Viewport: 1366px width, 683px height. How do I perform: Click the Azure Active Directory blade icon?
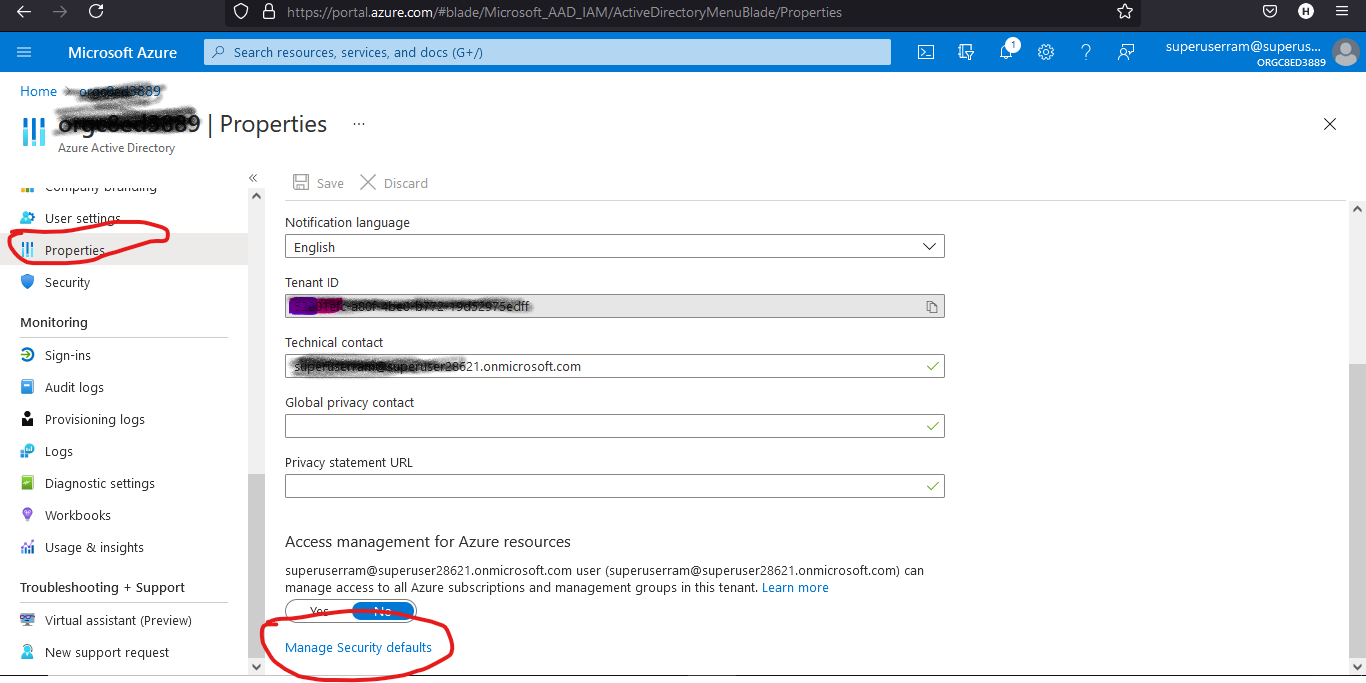pyautogui.click(x=34, y=130)
